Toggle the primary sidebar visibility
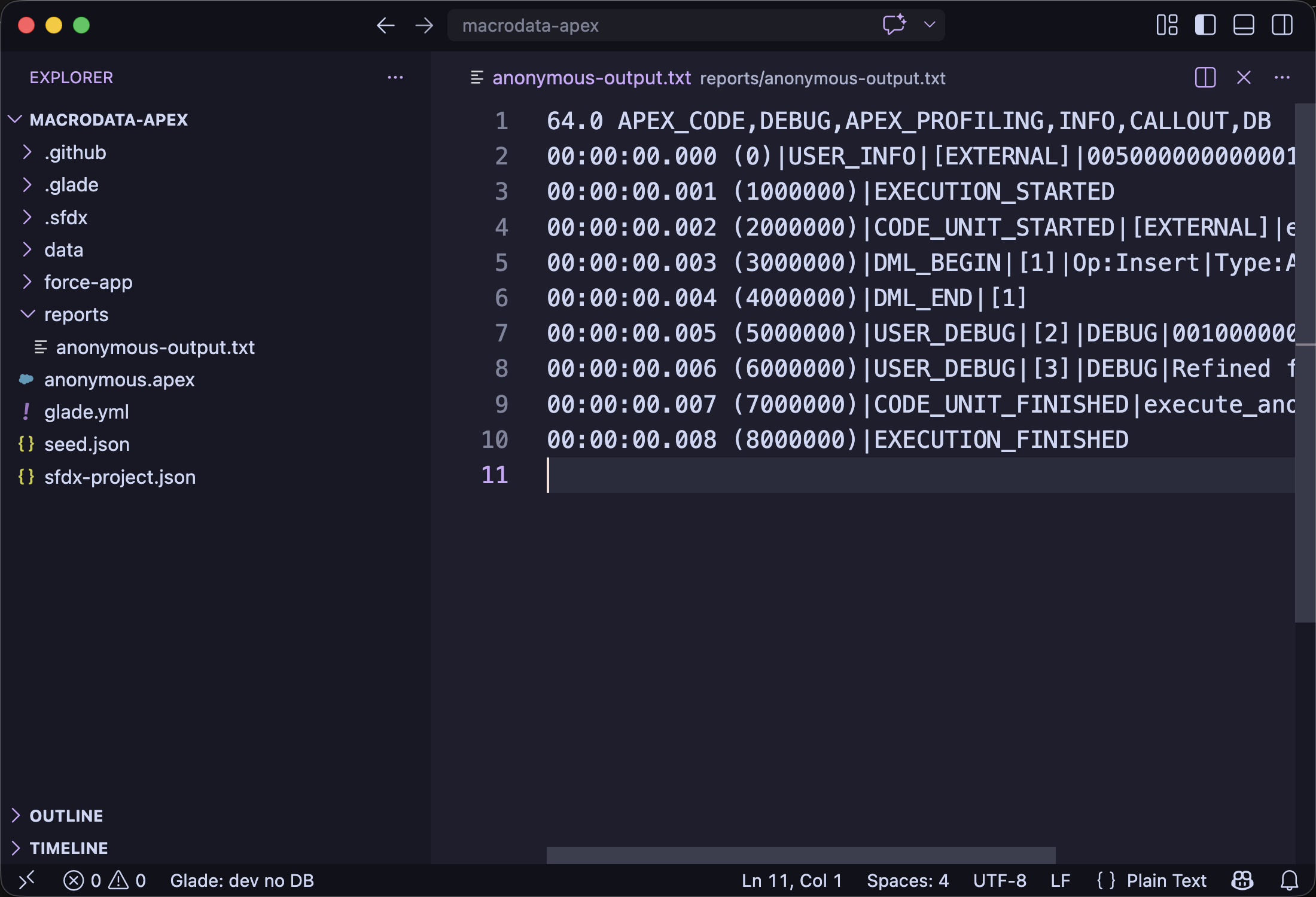 coord(1205,25)
